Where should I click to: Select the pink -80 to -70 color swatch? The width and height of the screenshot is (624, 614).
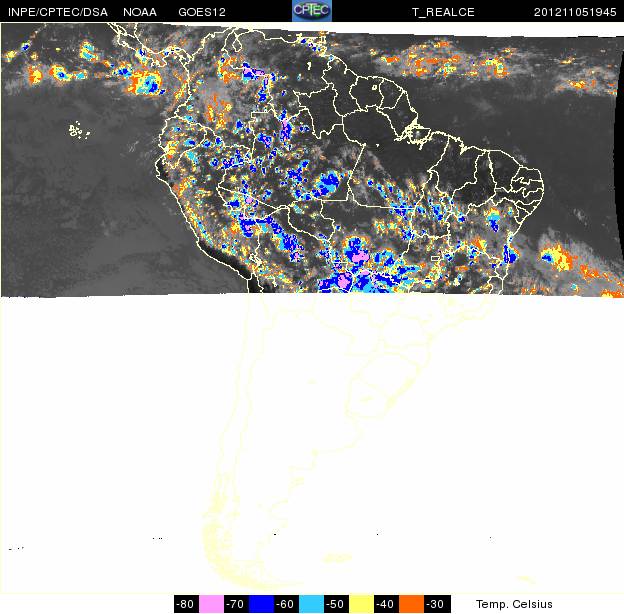[x=211, y=604]
